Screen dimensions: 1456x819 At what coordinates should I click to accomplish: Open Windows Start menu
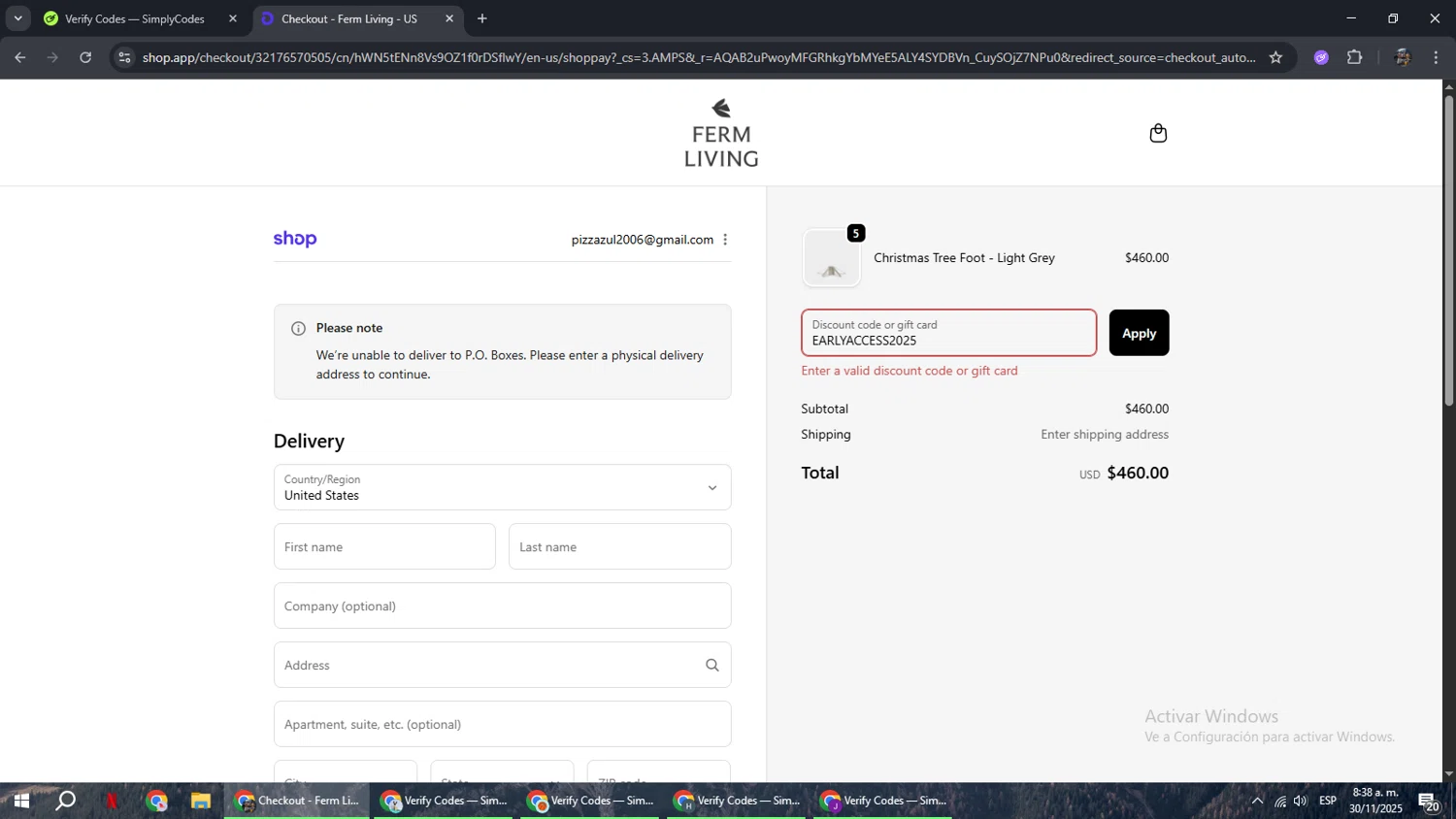coord(20,801)
